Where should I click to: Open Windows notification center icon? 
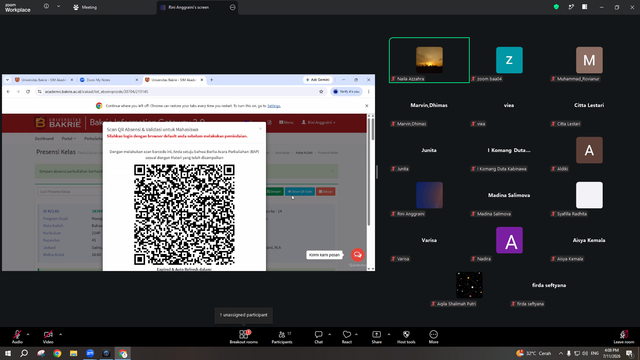tap(629, 353)
